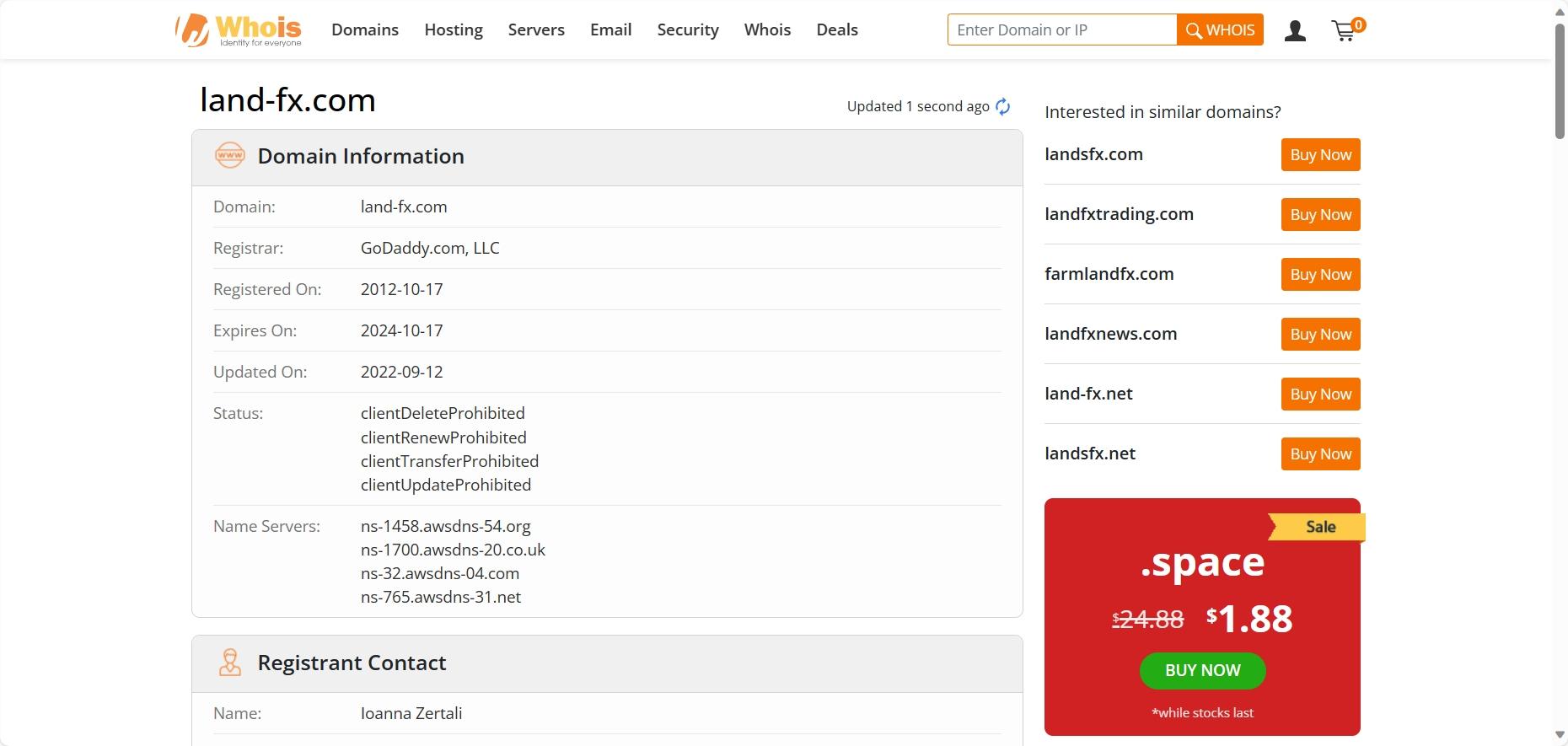Click the Updated 1 second ago text
Screen dimensions: 1568x746
click(x=918, y=106)
